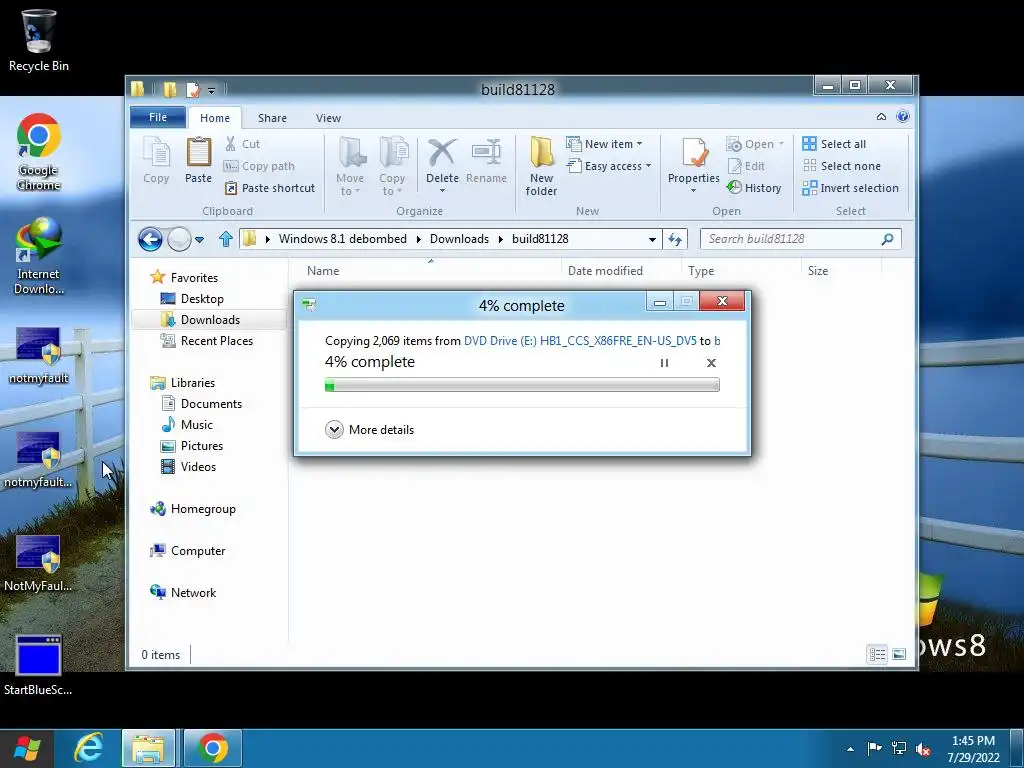Open Music library
This screenshot has width=1024, height=768.
point(197,424)
